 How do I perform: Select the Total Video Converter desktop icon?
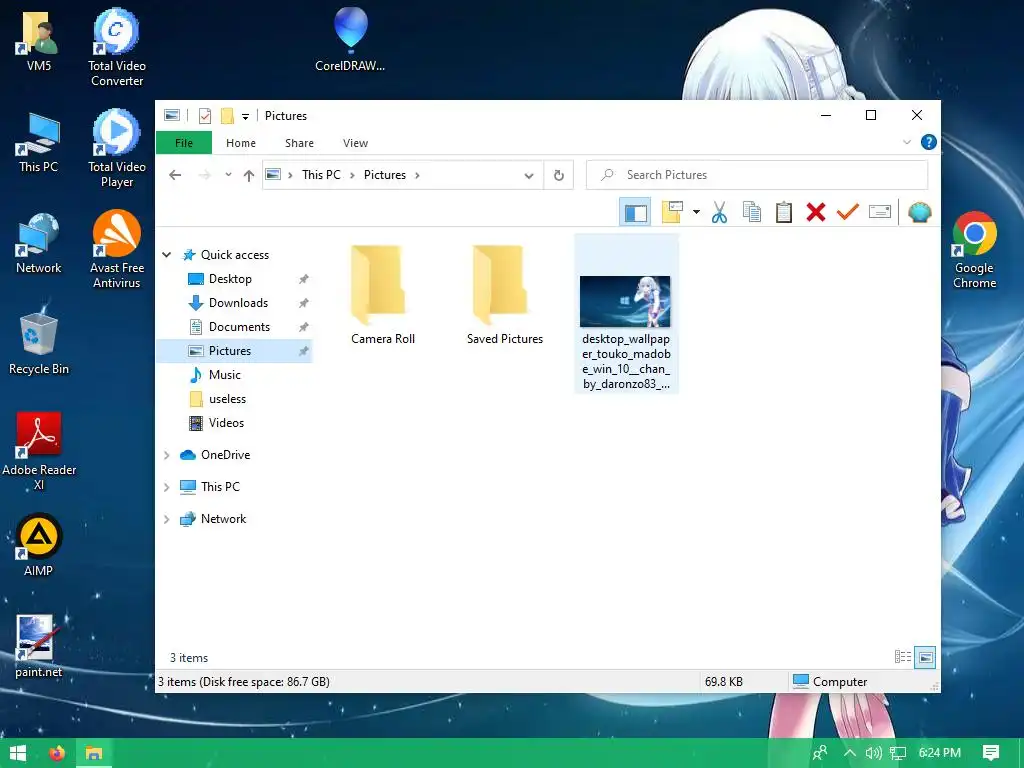pyautogui.click(x=116, y=48)
